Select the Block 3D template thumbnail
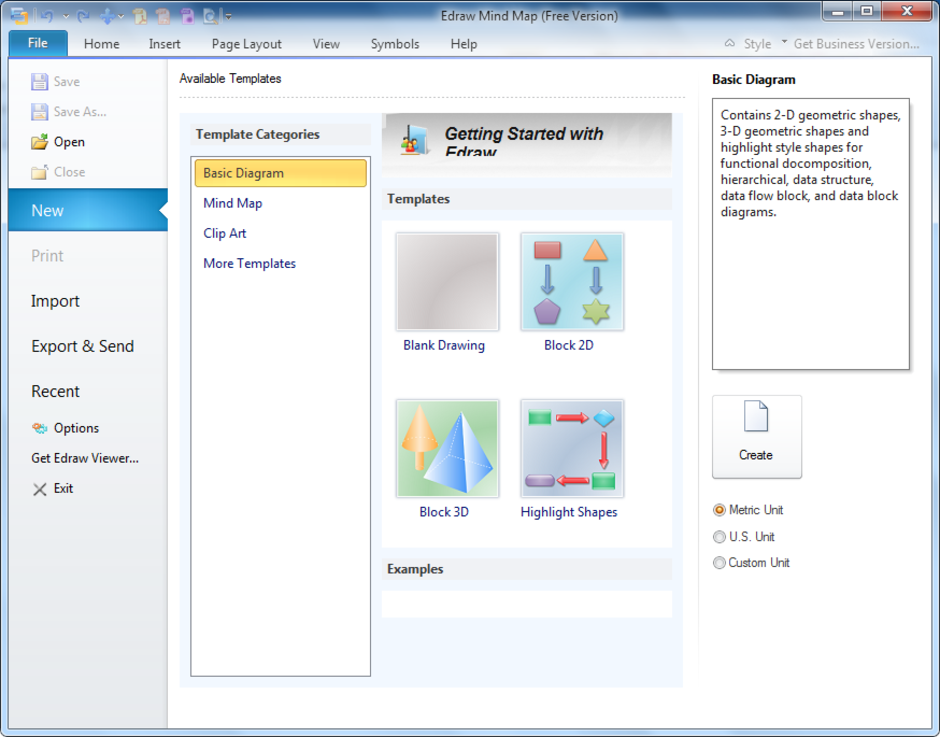 click(447, 449)
